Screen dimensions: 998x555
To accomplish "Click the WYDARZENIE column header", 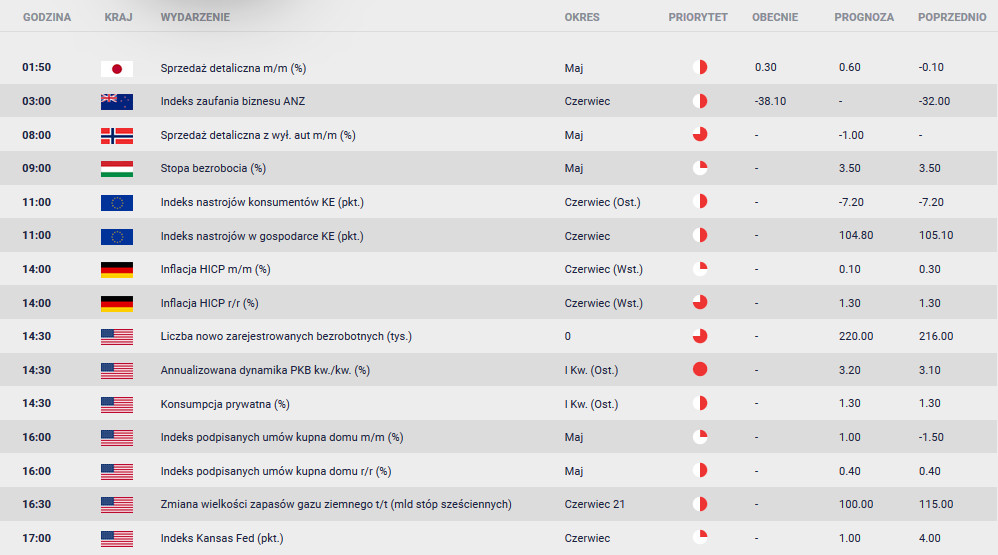I will [195, 17].
